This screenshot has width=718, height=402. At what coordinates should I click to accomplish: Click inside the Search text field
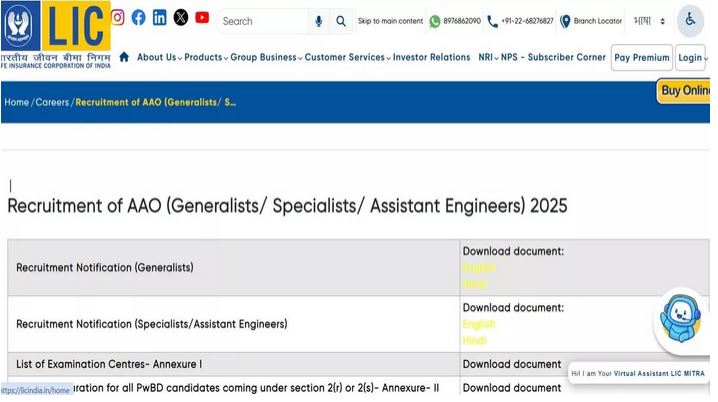[x=262, y=21]
